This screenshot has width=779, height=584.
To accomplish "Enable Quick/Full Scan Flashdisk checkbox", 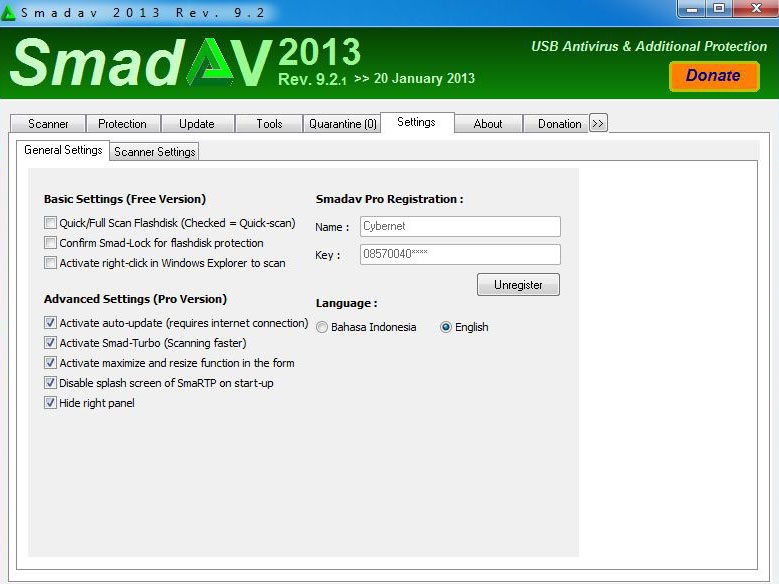I will (x=50, y=223).
